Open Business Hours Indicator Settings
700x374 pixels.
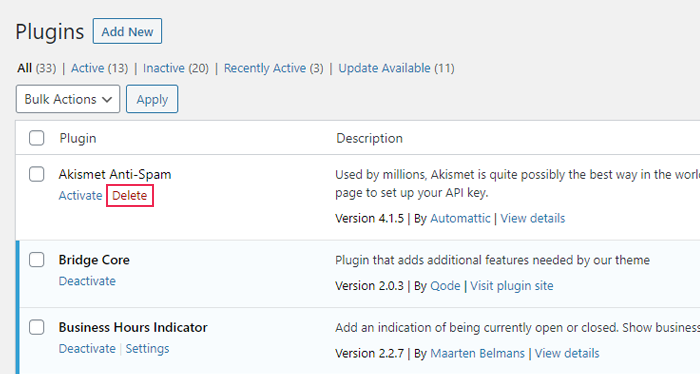coord(147,349)
